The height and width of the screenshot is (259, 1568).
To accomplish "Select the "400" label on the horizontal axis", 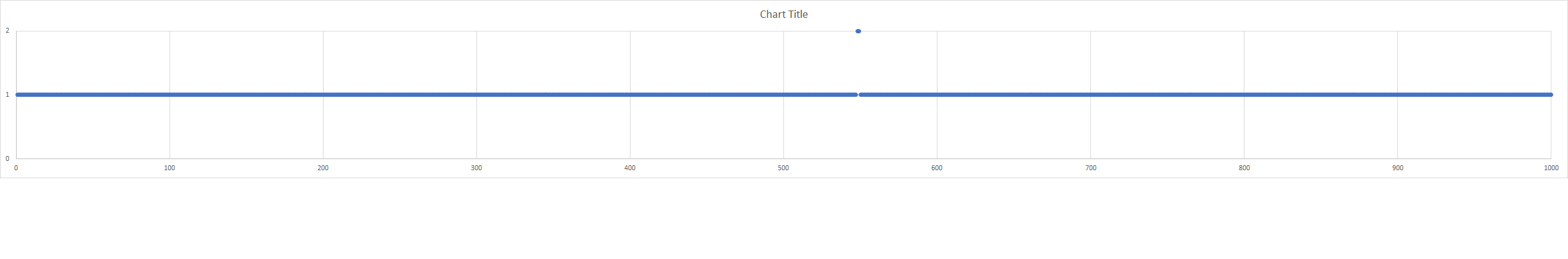I will coord(630,168).
